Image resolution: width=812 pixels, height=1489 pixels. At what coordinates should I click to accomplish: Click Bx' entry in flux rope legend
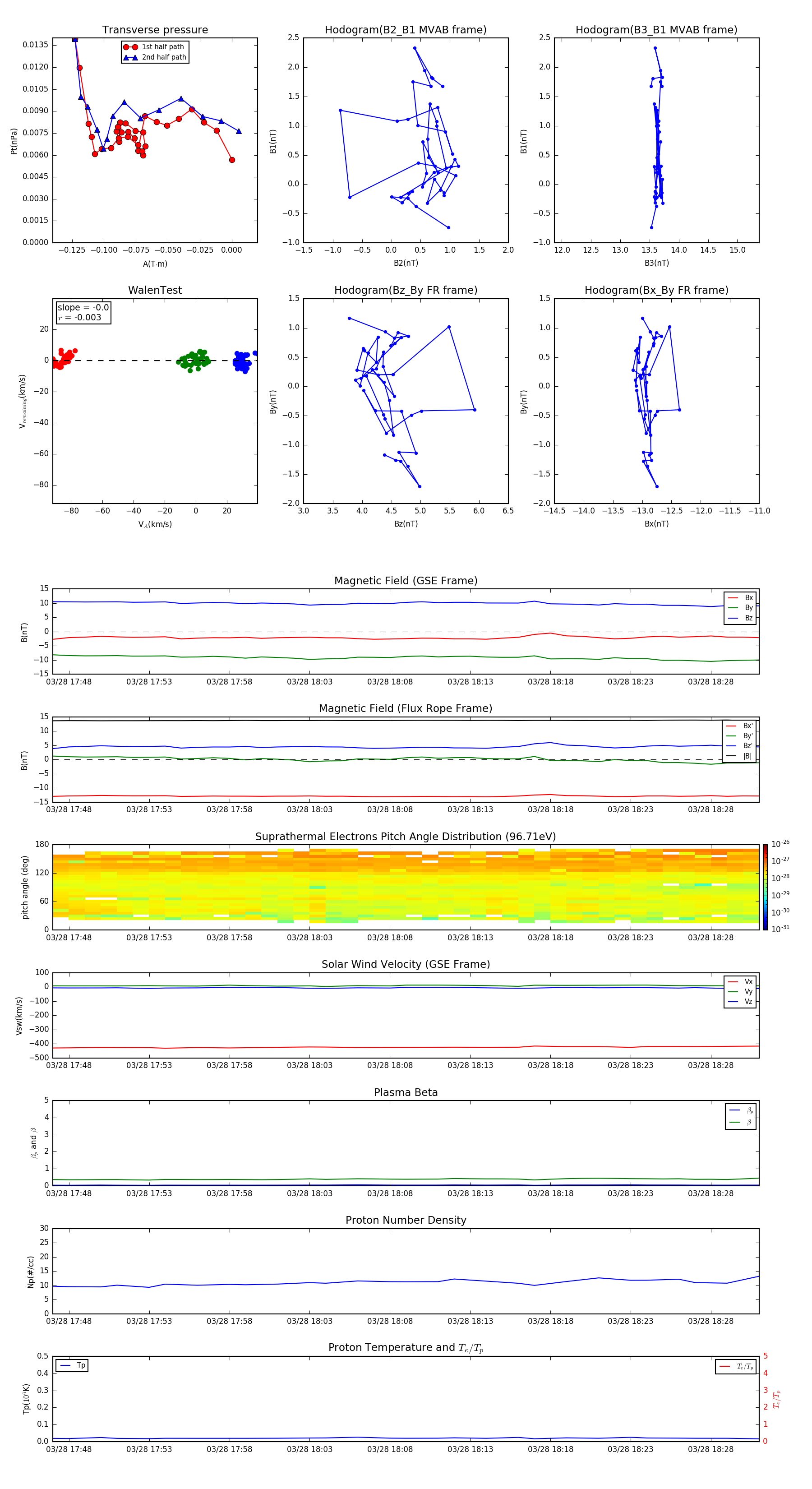coord(739,726)
